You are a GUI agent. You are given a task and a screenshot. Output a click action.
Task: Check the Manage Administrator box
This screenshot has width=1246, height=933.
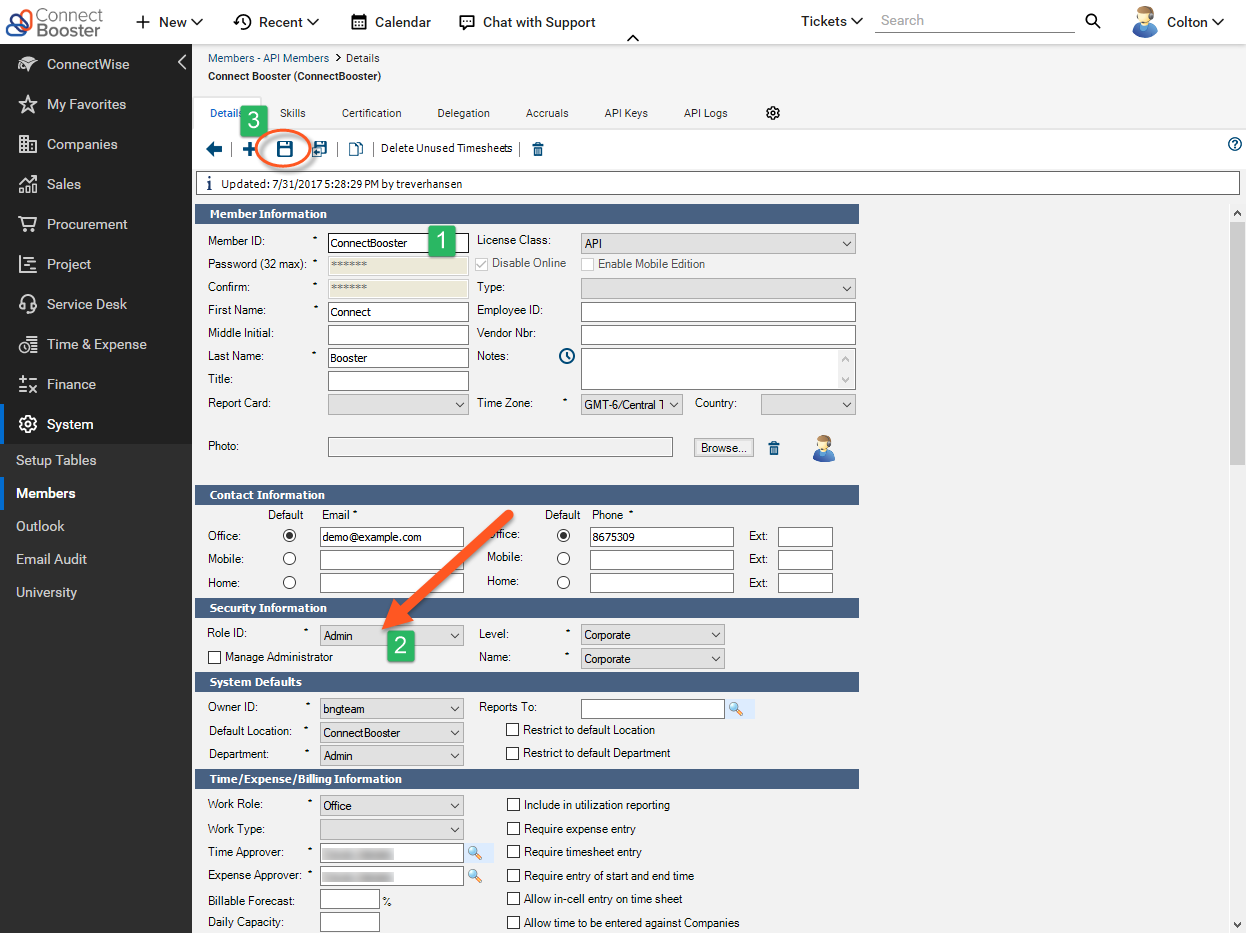214,657
